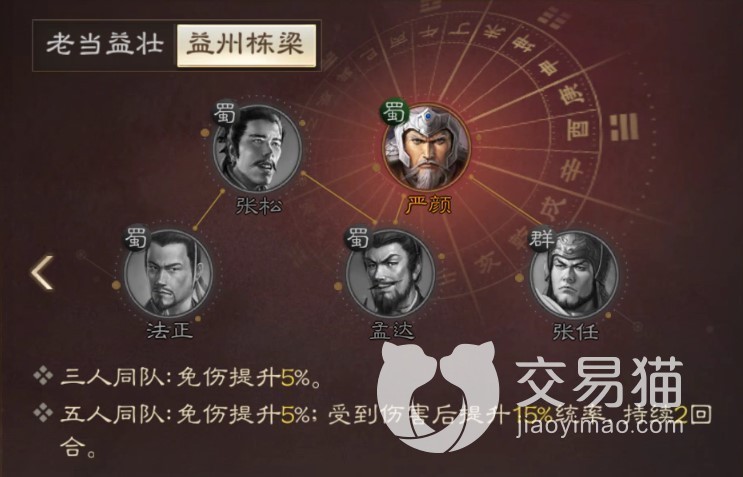Pick 张任 general portrait

573,274
